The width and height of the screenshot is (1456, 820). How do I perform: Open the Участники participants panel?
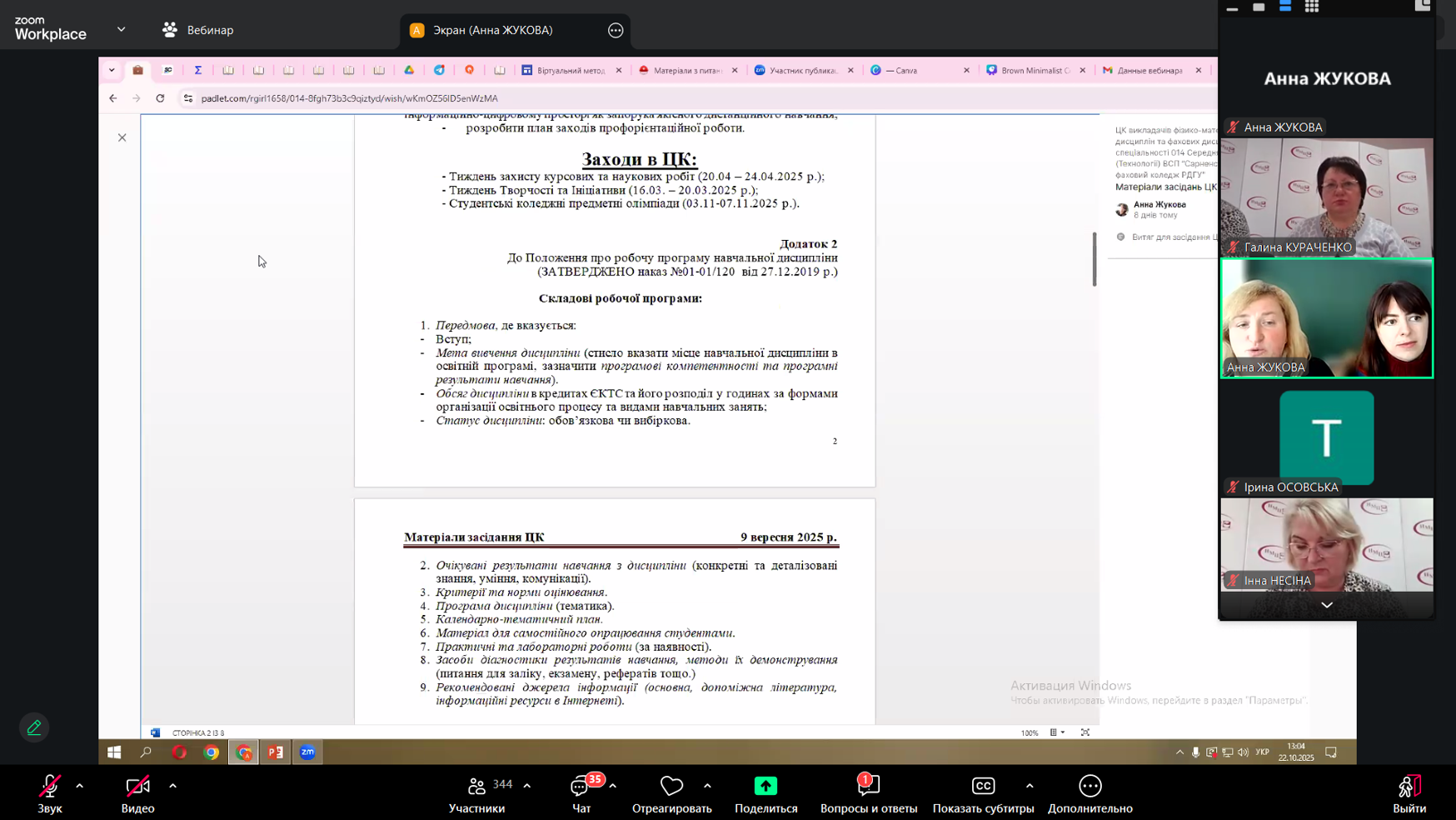pos(476,793)
